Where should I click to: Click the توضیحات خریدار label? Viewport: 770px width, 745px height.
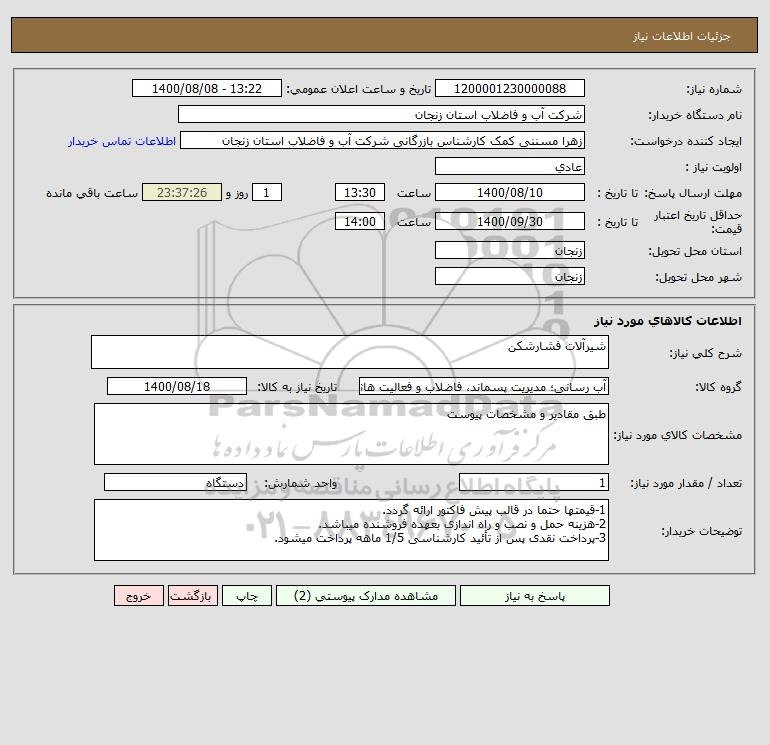[701, 531]
